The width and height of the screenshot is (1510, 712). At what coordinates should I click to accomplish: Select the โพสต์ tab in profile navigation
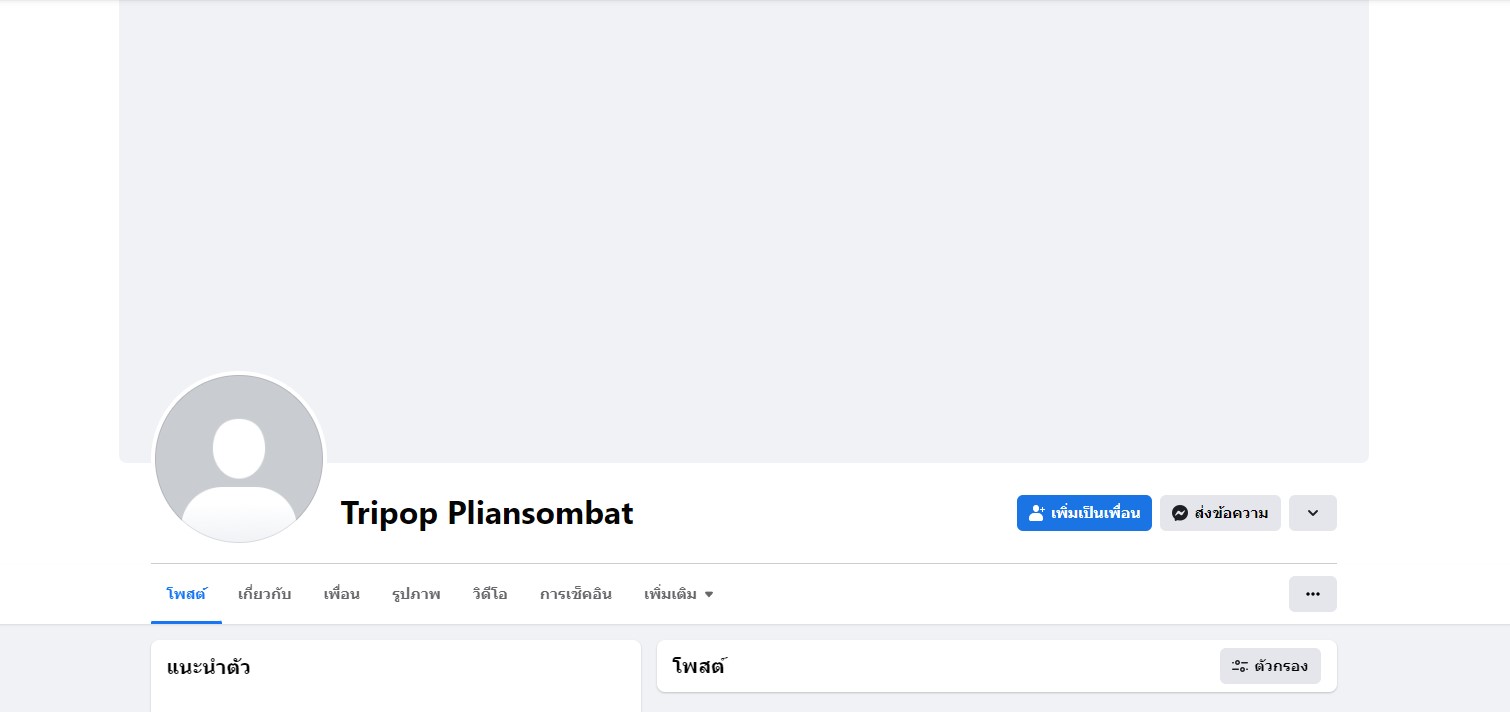[x=186, y=594]
